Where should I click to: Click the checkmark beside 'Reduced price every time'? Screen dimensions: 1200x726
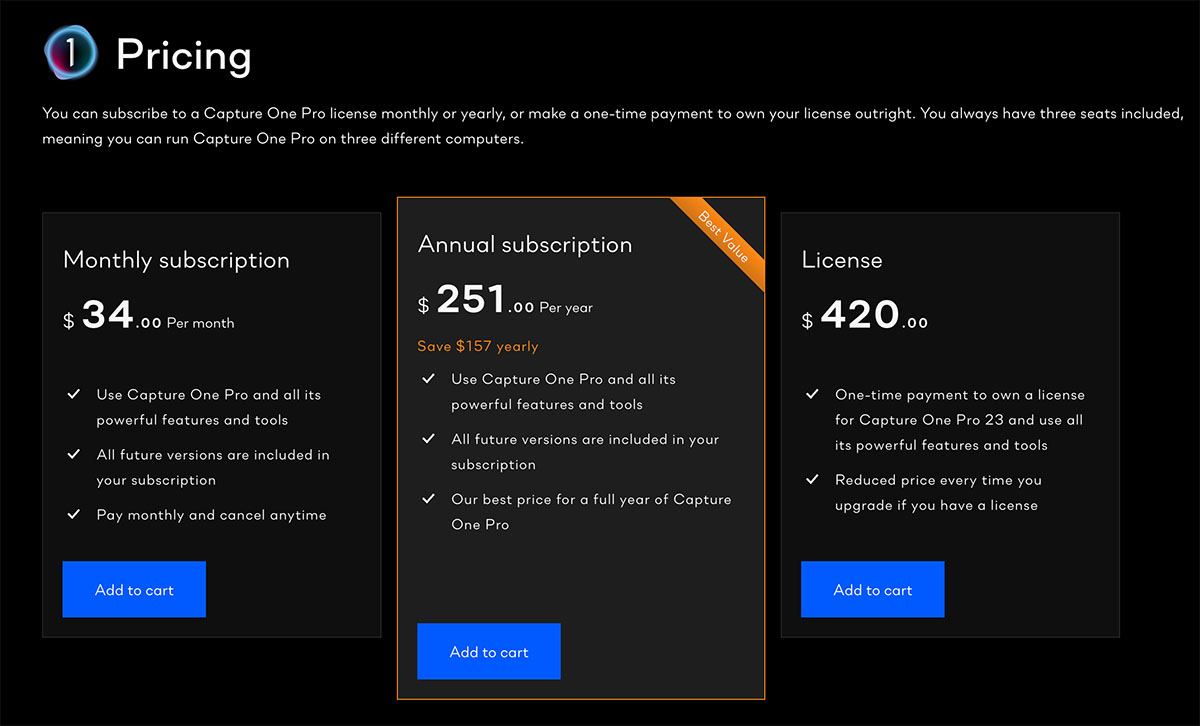coord(812,480)
